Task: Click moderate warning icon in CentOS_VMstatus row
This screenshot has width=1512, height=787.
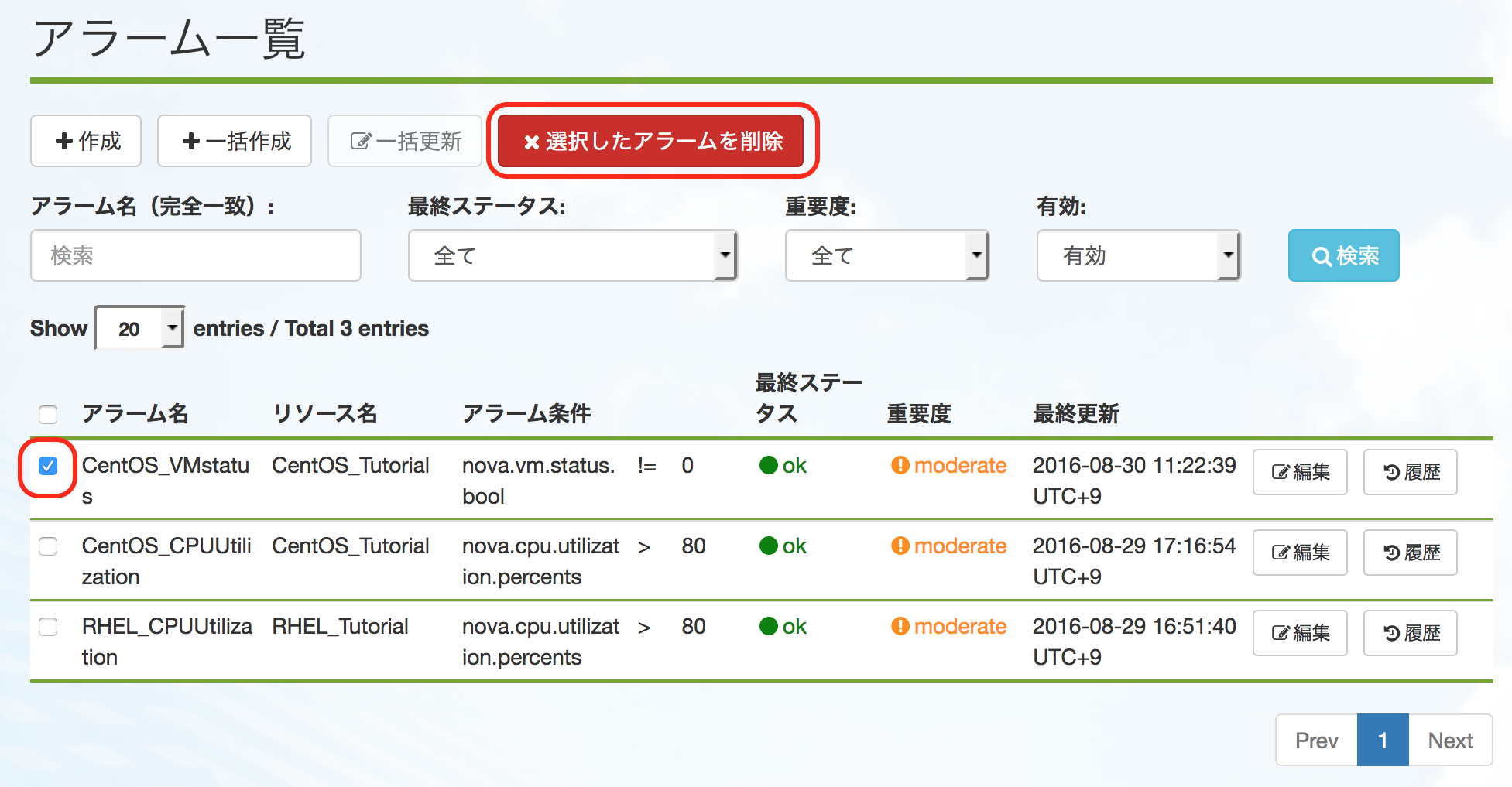Action: coord(900,465)
